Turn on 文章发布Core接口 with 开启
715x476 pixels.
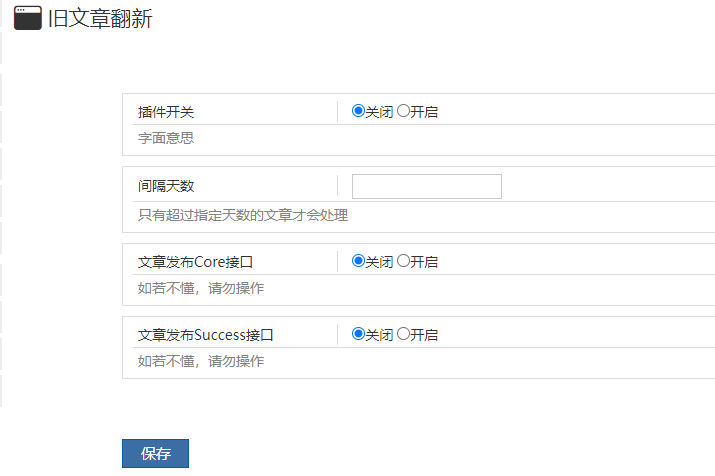tap(403, 261)
